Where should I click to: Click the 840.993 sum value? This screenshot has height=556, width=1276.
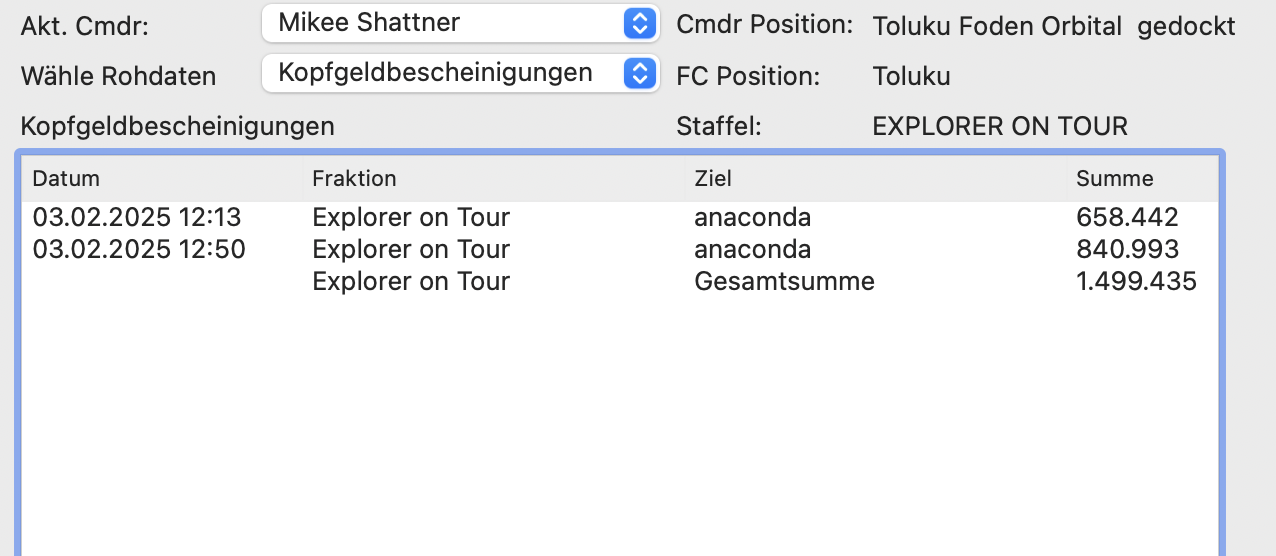[x=1127, y=249]
